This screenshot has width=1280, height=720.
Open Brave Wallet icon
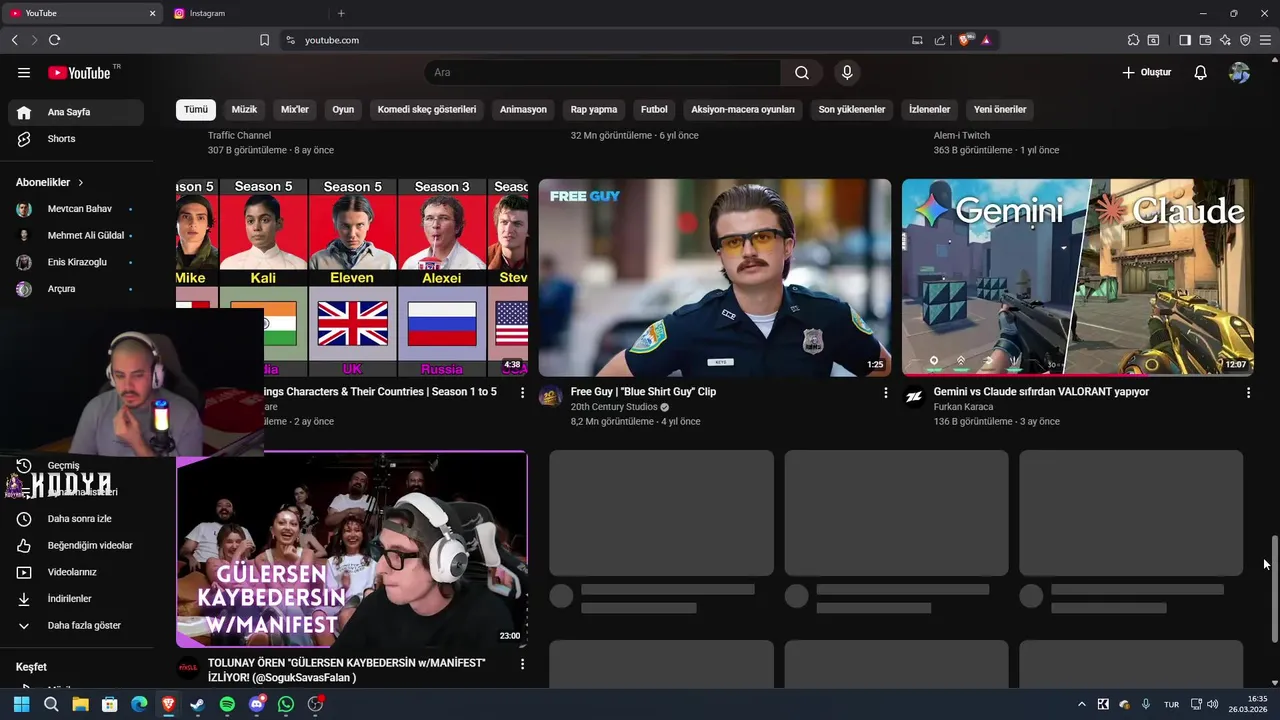click(1205, 40)
